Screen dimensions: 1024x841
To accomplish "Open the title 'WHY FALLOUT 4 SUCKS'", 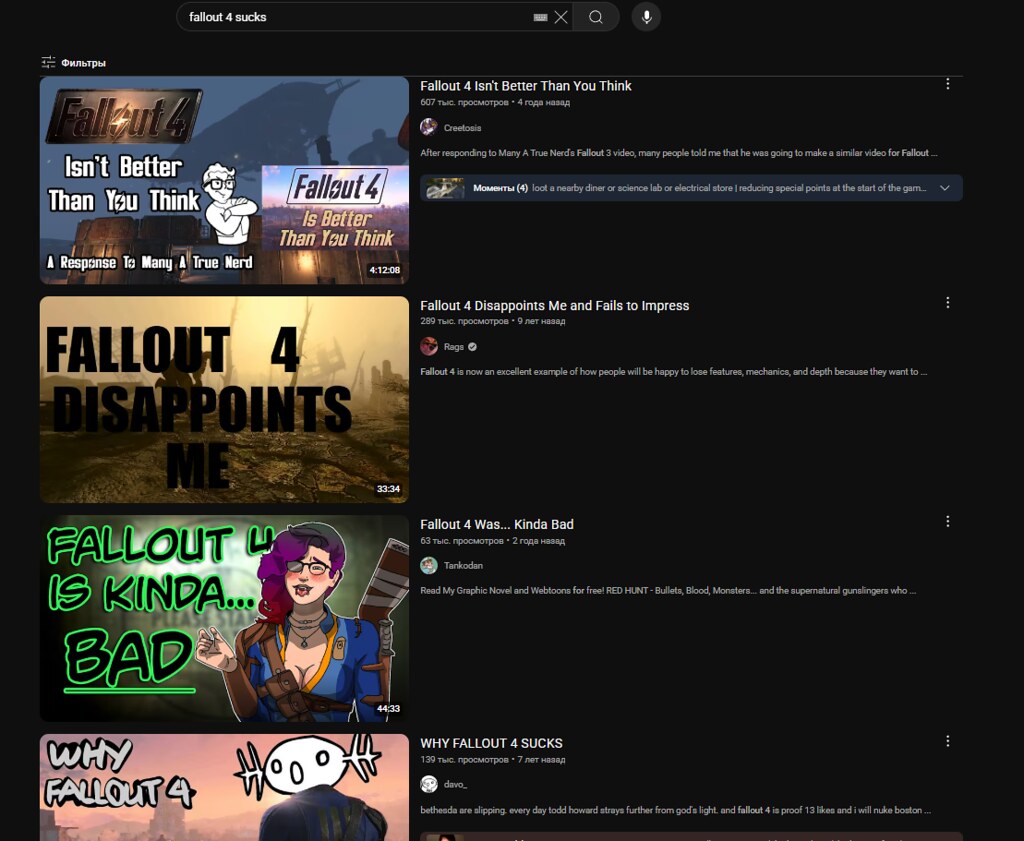I will (x=491, y=743).
